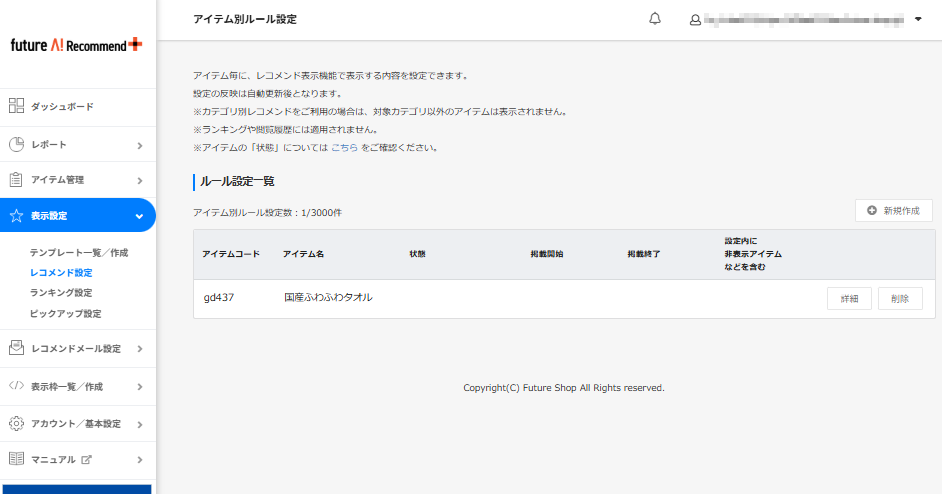Click the アイテムコード column header
The width and height of the screenshot is (942, 494).
tap(231, 254)
